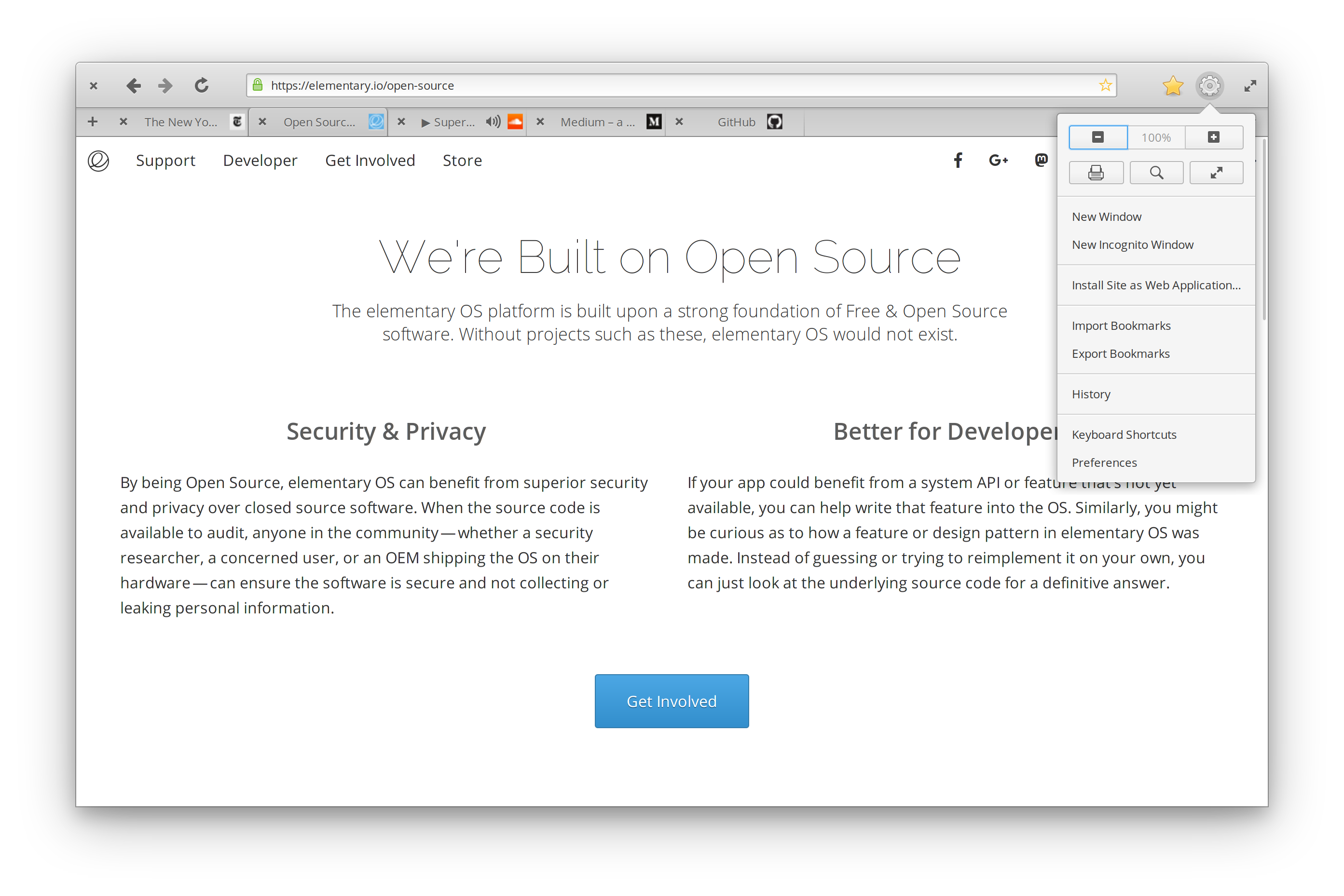Viewport: 1344px width, 896px height.
Task: Click the Security & Privacy heading
Action: (386, 432)
